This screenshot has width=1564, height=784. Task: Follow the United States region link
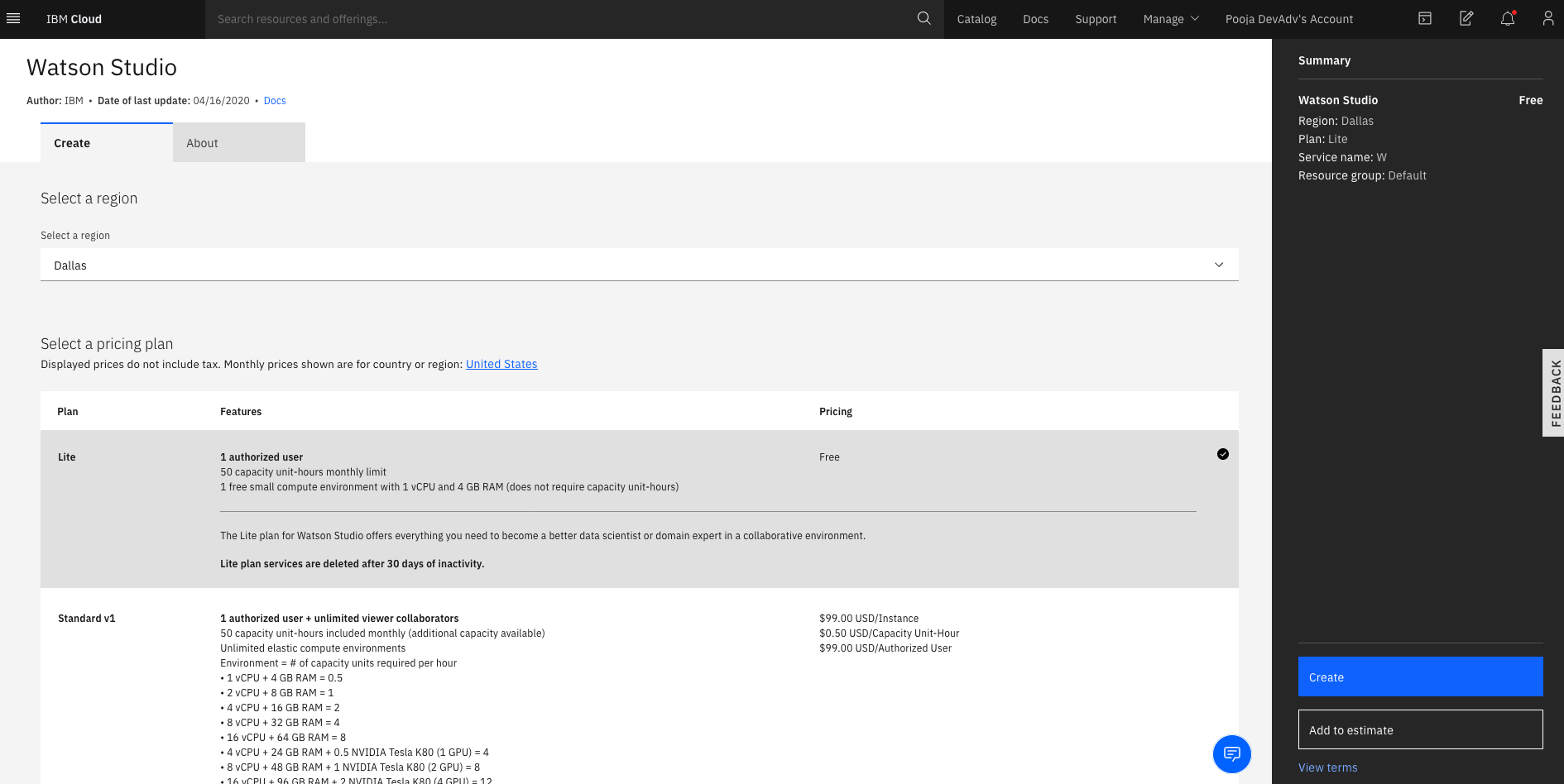(501, 364)
